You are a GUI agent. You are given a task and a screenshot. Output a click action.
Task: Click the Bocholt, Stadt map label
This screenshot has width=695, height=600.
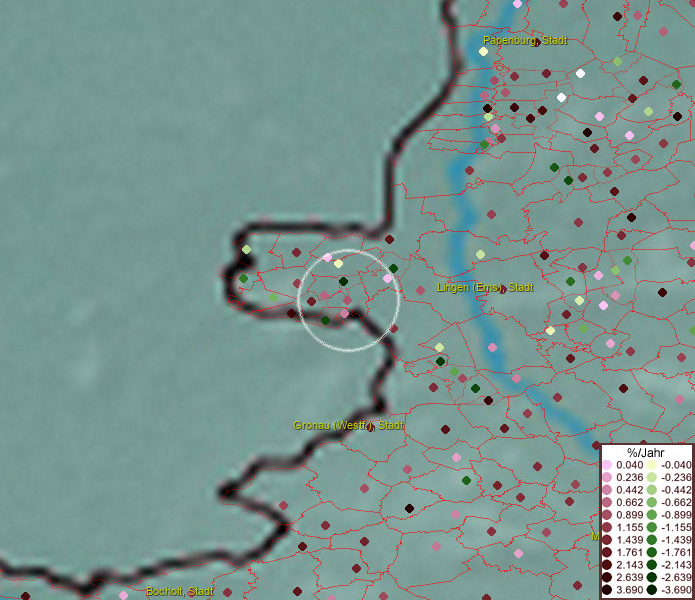180,591
